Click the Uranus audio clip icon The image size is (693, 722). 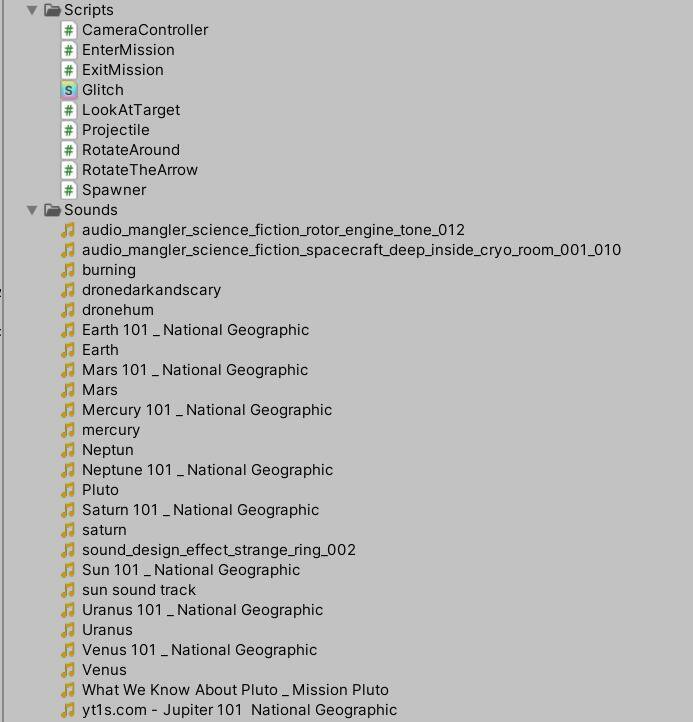(x=68, y=630)
